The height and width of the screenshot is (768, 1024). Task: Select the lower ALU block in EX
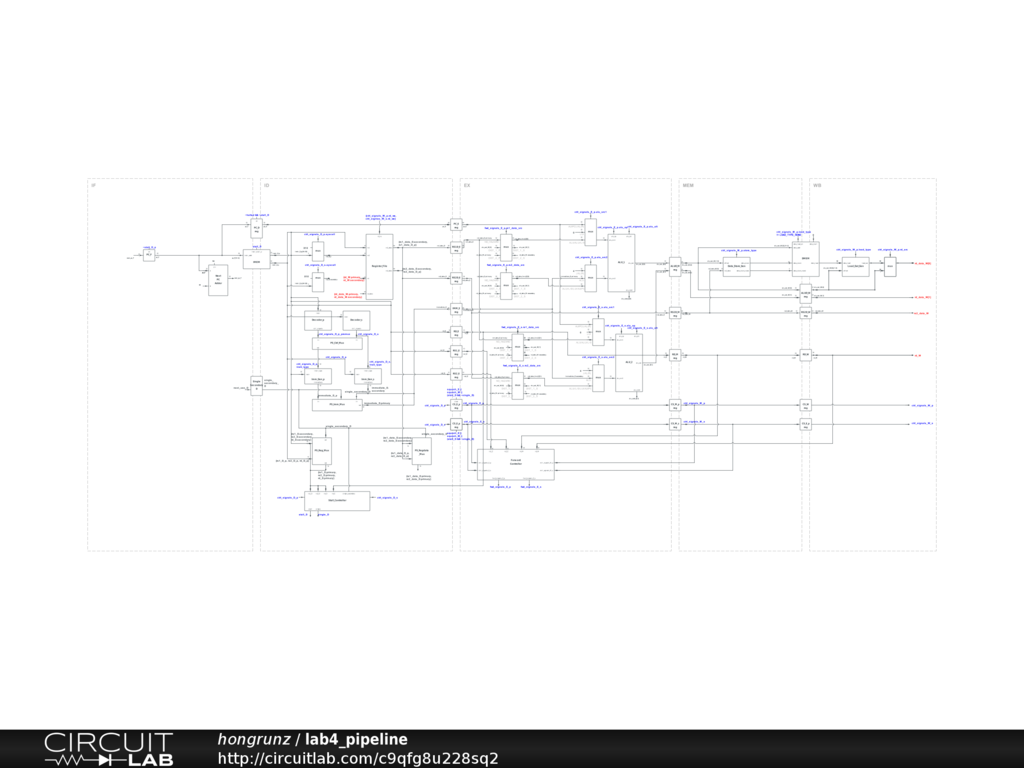click(628, 362)
